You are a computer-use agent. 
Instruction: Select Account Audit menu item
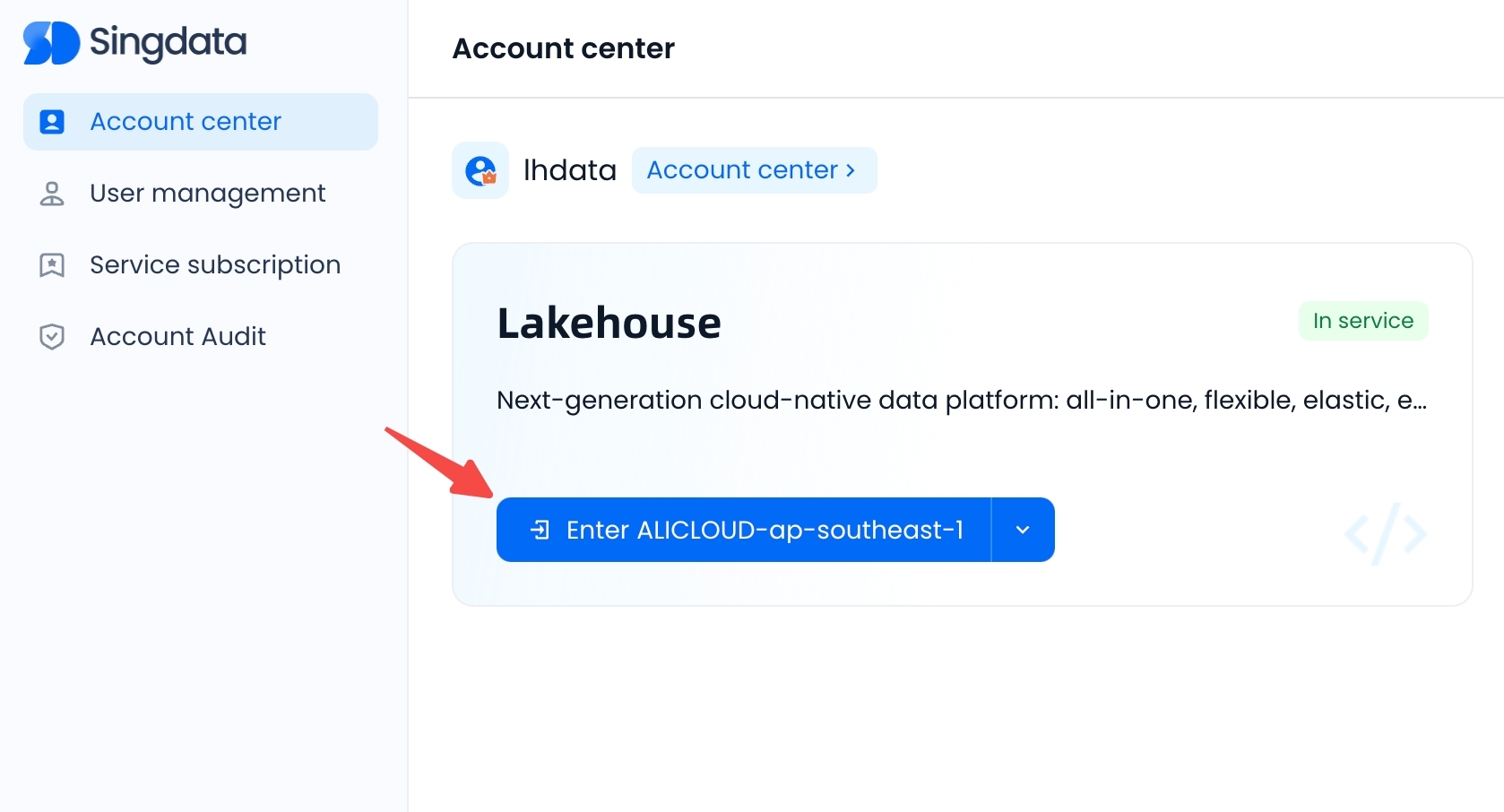pyautogui.click(x=177, y=337)
